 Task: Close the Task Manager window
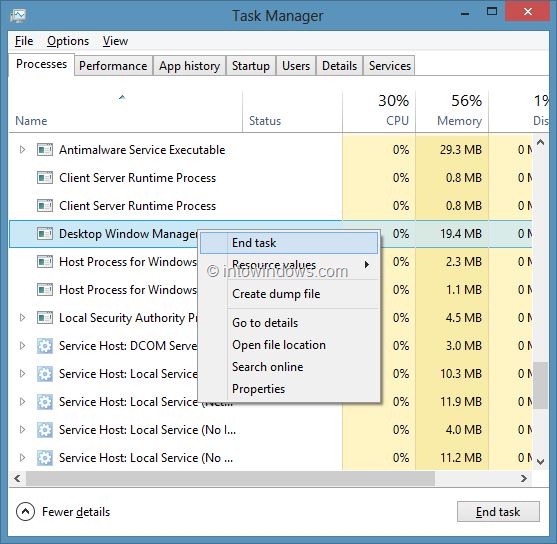click(528, 12)
